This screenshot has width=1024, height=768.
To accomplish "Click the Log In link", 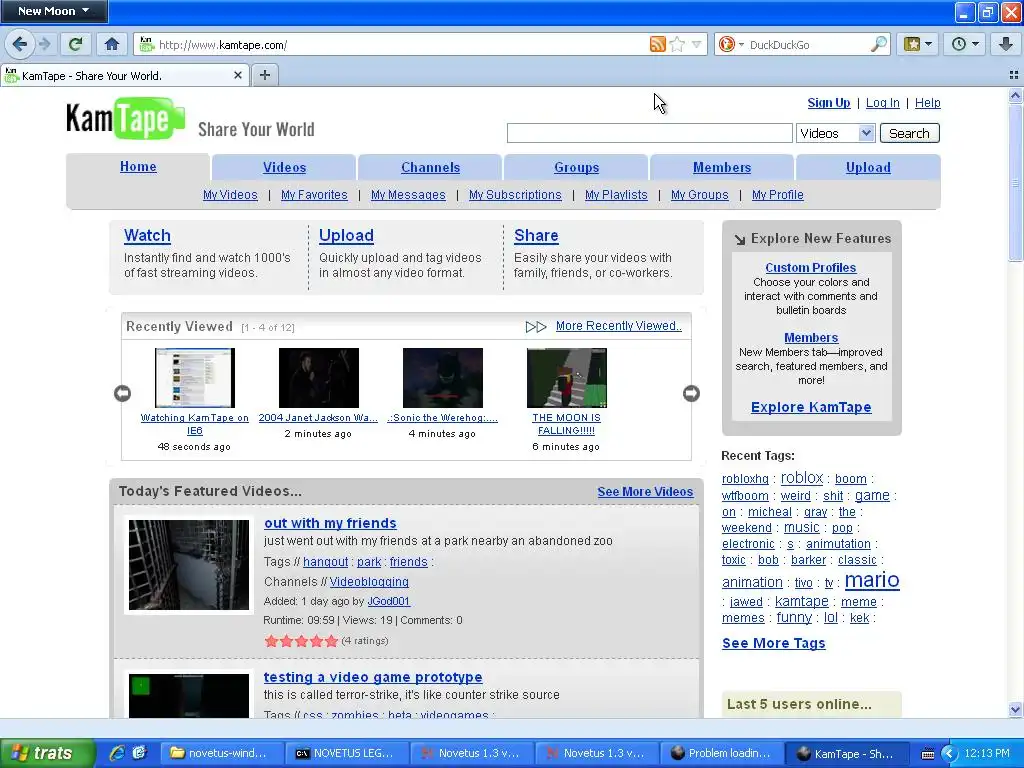I will (x=882, y=103).
